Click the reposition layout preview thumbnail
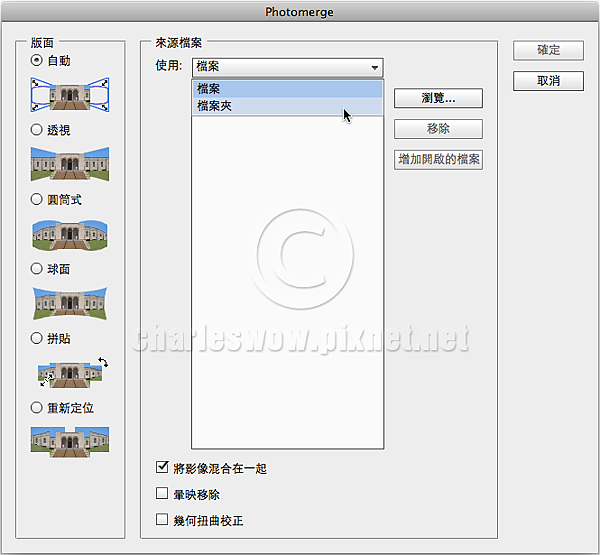This screenshot has height=555, width=600. pos(70,442)
